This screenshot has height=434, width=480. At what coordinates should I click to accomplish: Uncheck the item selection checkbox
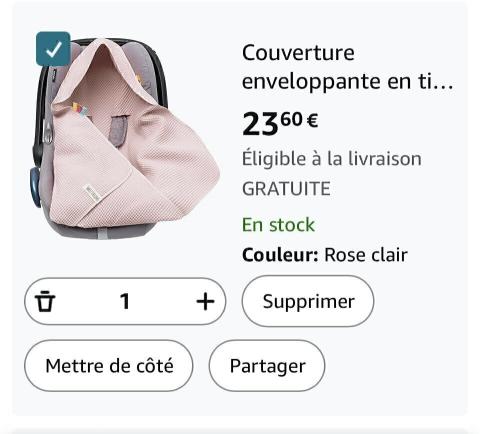click(53, 49)
